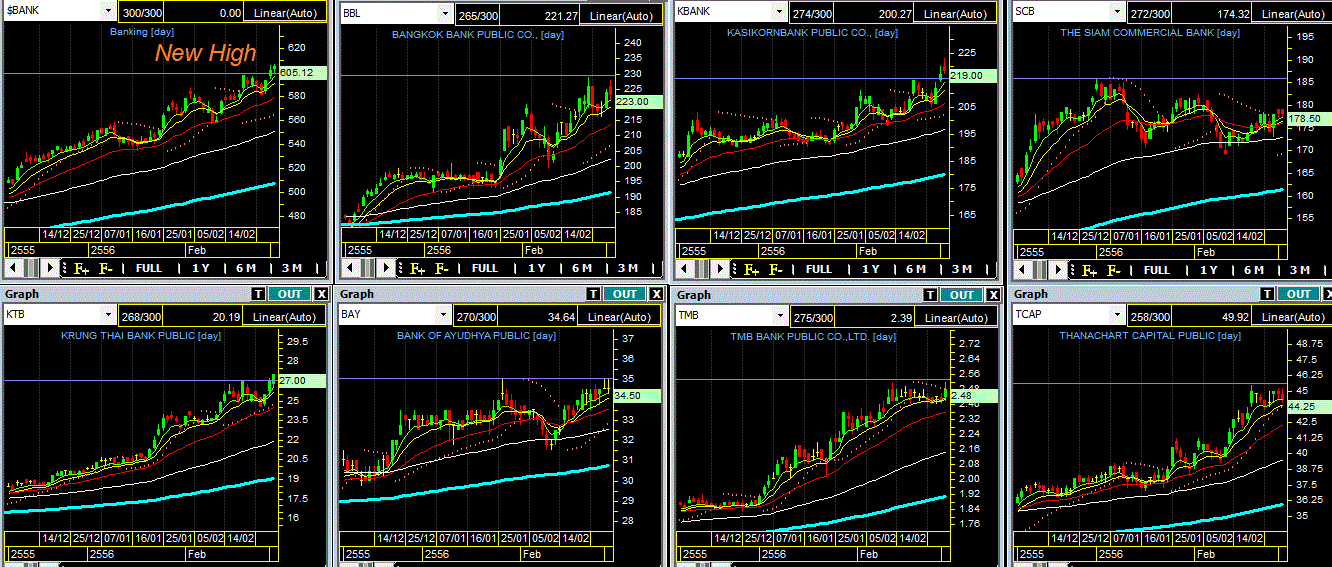The image size is (1332, 567).
Task: Click the F+ icon under the BBL chart
Action: (x=417, y=268)
